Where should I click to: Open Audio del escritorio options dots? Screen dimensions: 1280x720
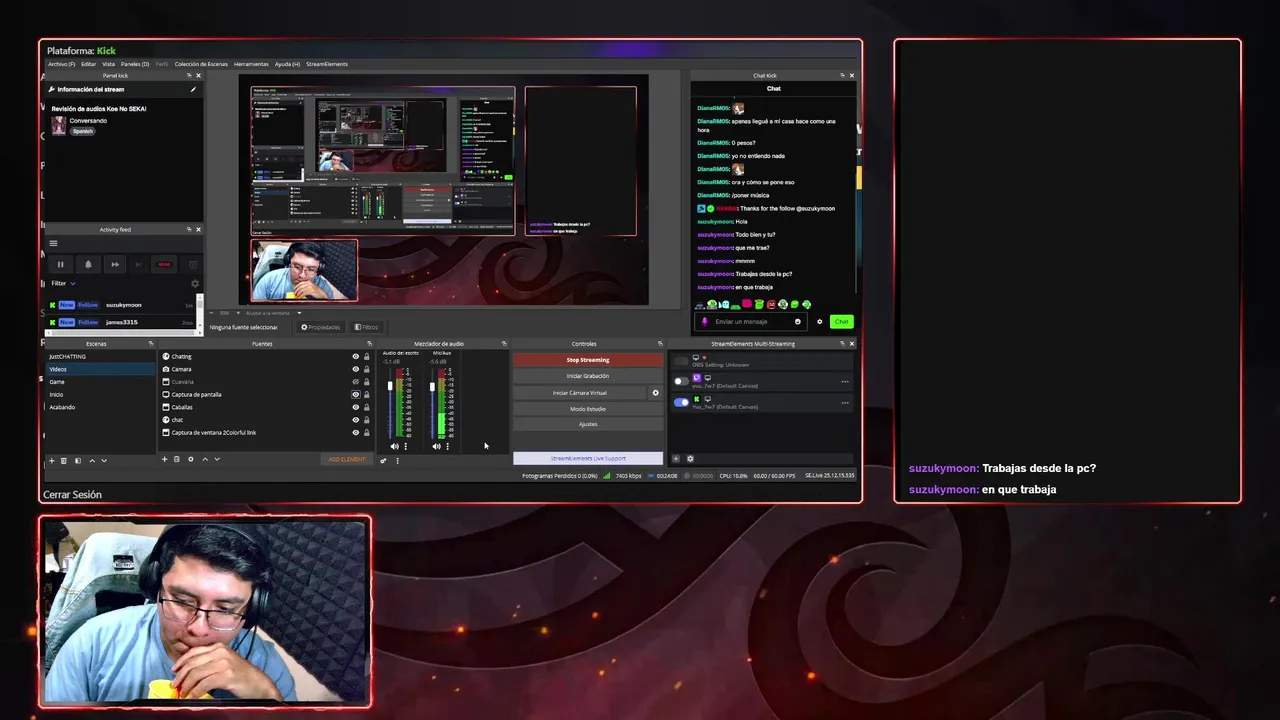point(405,446)
